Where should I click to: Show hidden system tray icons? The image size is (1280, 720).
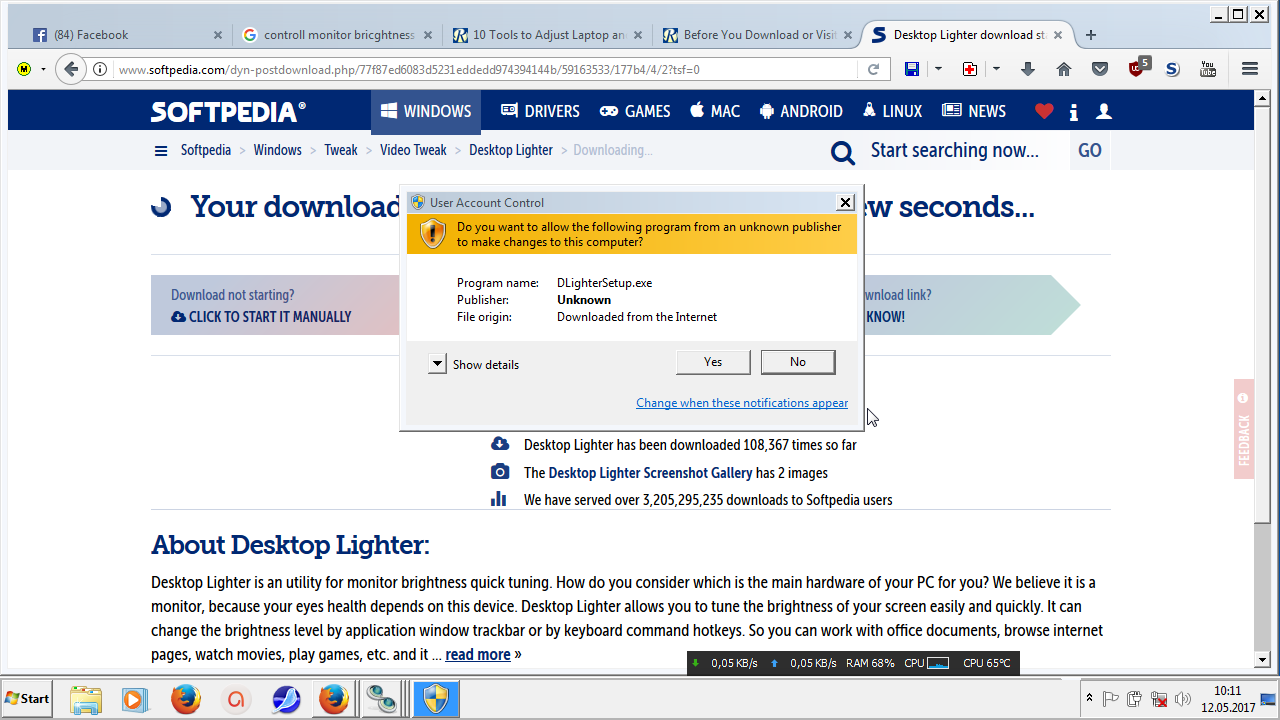(x=1089, y=698)
